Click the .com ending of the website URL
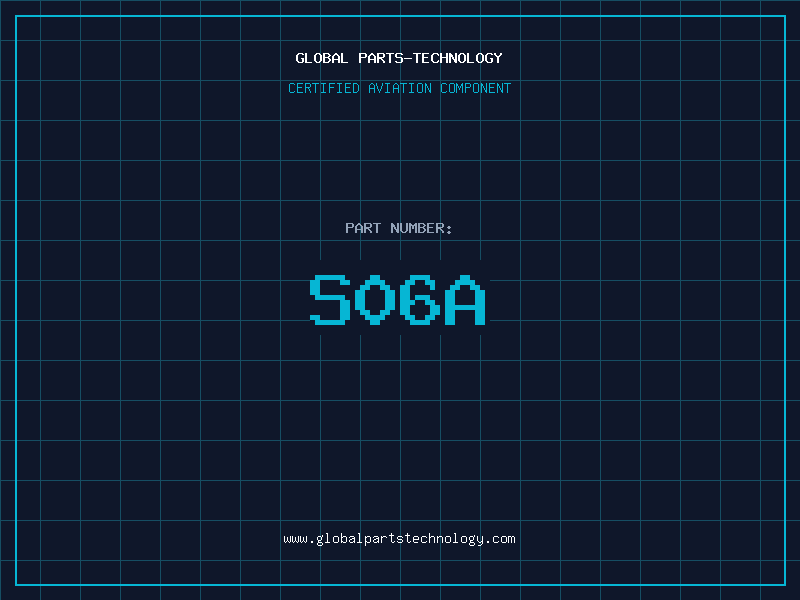 (x=502, y=539)
